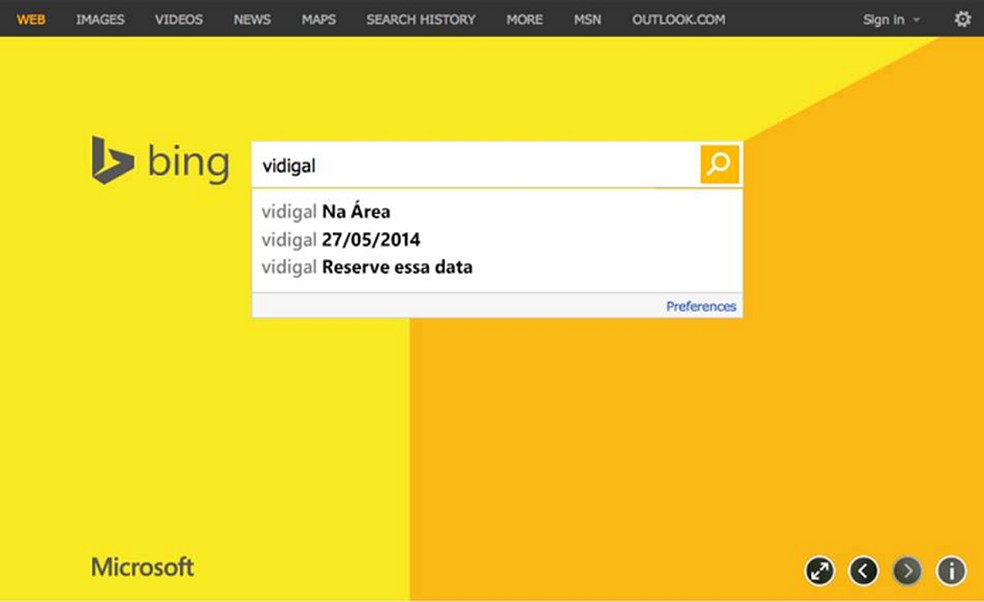
Task: Go to OUTLOOK.COM
Action: pos(679,19)
